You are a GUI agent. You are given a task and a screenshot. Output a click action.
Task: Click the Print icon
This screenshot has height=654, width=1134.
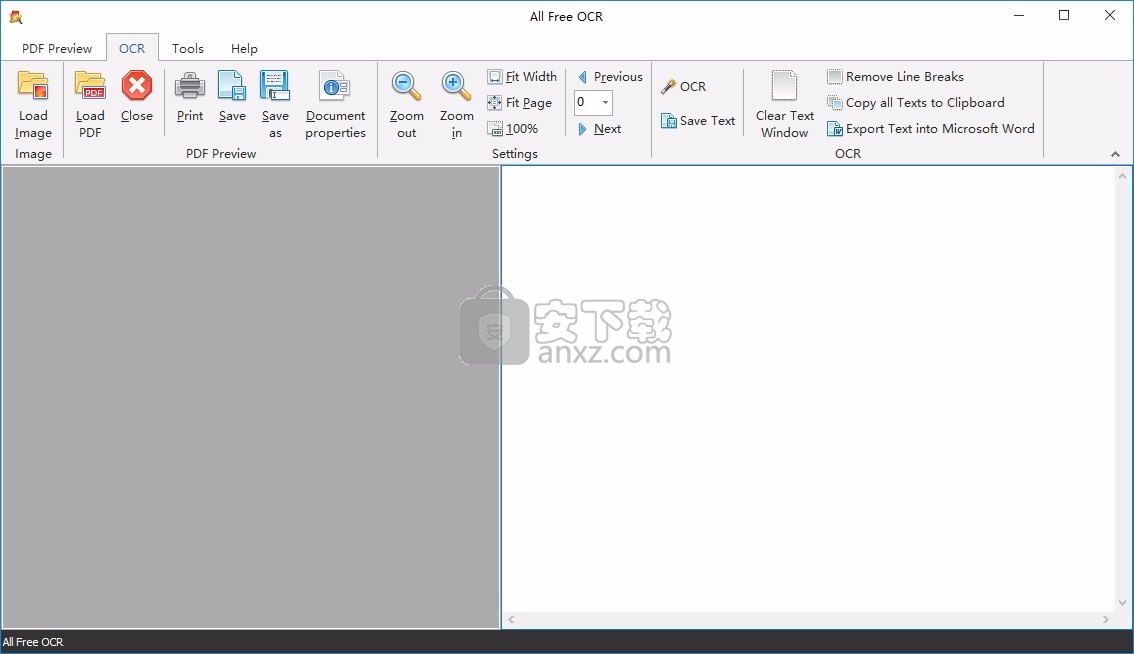[x=190, y=87]
